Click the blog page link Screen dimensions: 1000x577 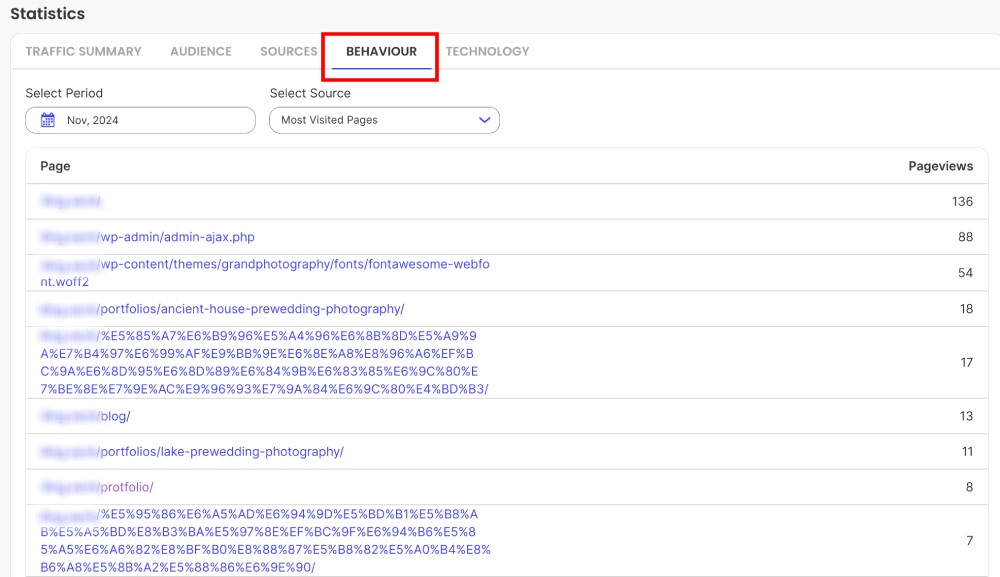pyautogui.click(x=110, y=416)
